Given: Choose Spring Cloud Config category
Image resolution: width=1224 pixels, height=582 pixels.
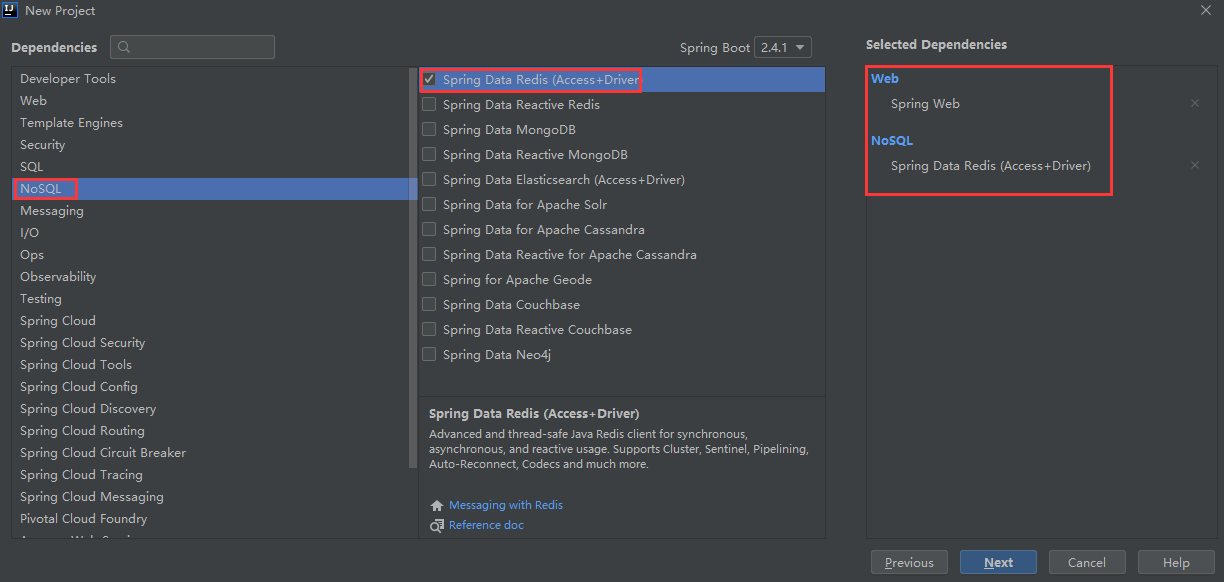Looking at the screenshot, I should point(210,387).
